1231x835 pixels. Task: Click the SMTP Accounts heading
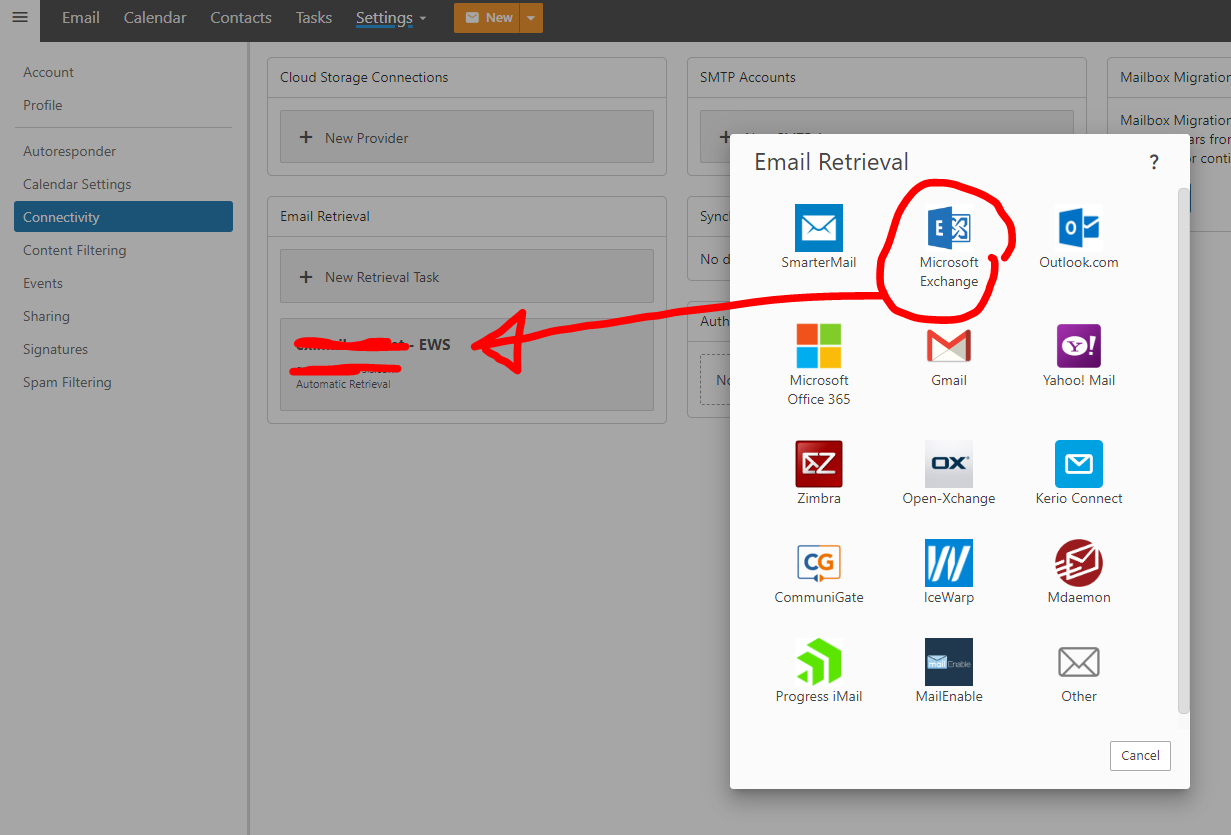[x=748, y=77]
